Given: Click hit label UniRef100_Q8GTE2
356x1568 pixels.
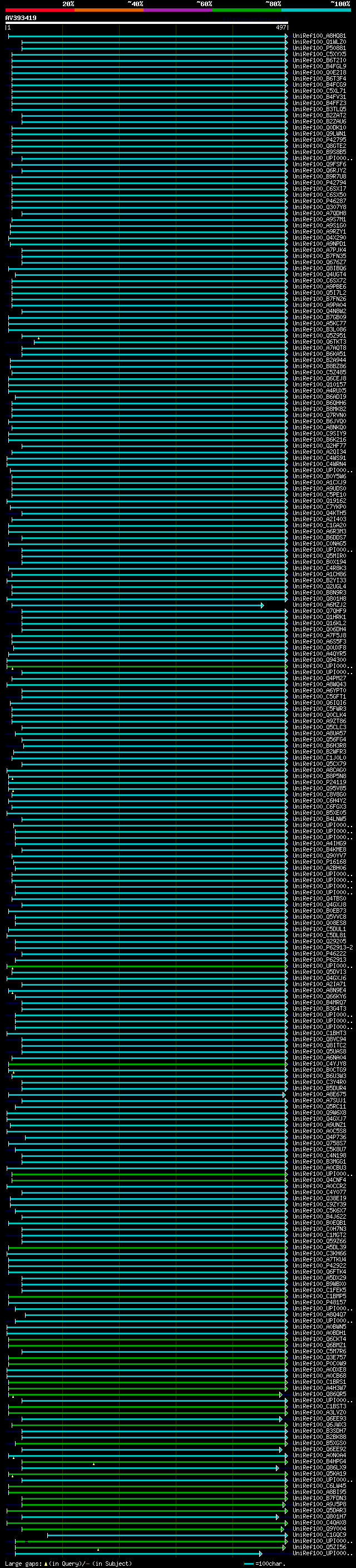Looking at the screenshot, I should pyautogui.click(x=319, y=146).
